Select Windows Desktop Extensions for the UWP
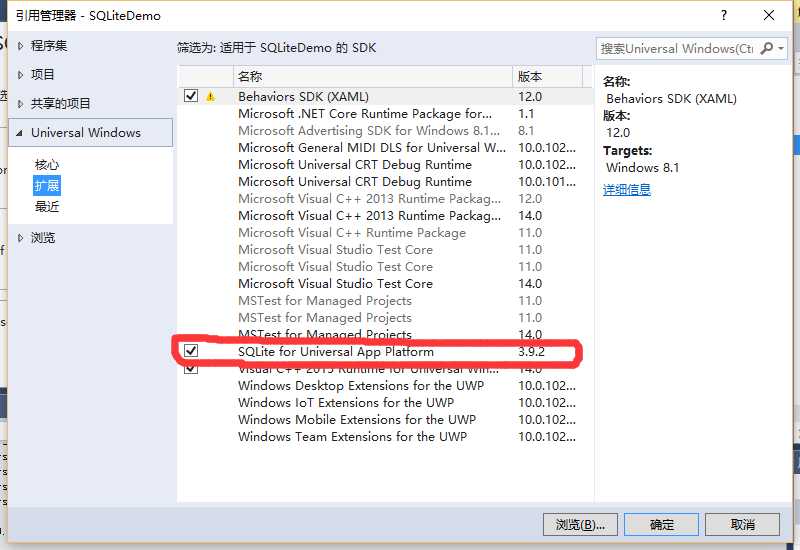This screenshot has width=800, height=550. [x=385, y=385]
